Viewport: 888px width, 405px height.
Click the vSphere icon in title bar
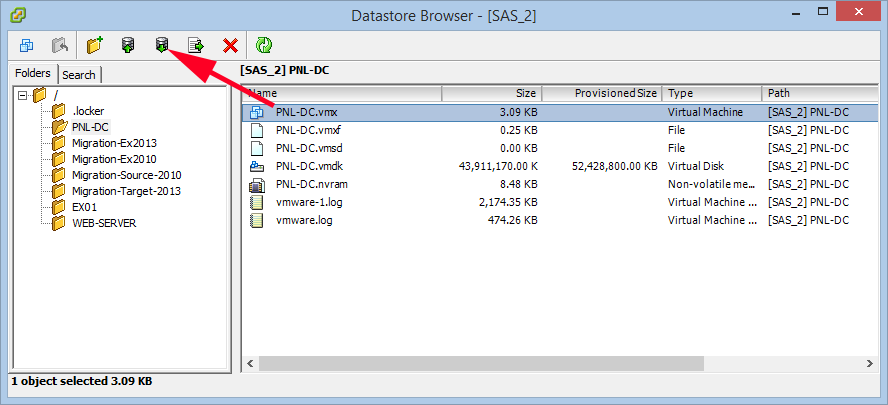tap(18, 14)
